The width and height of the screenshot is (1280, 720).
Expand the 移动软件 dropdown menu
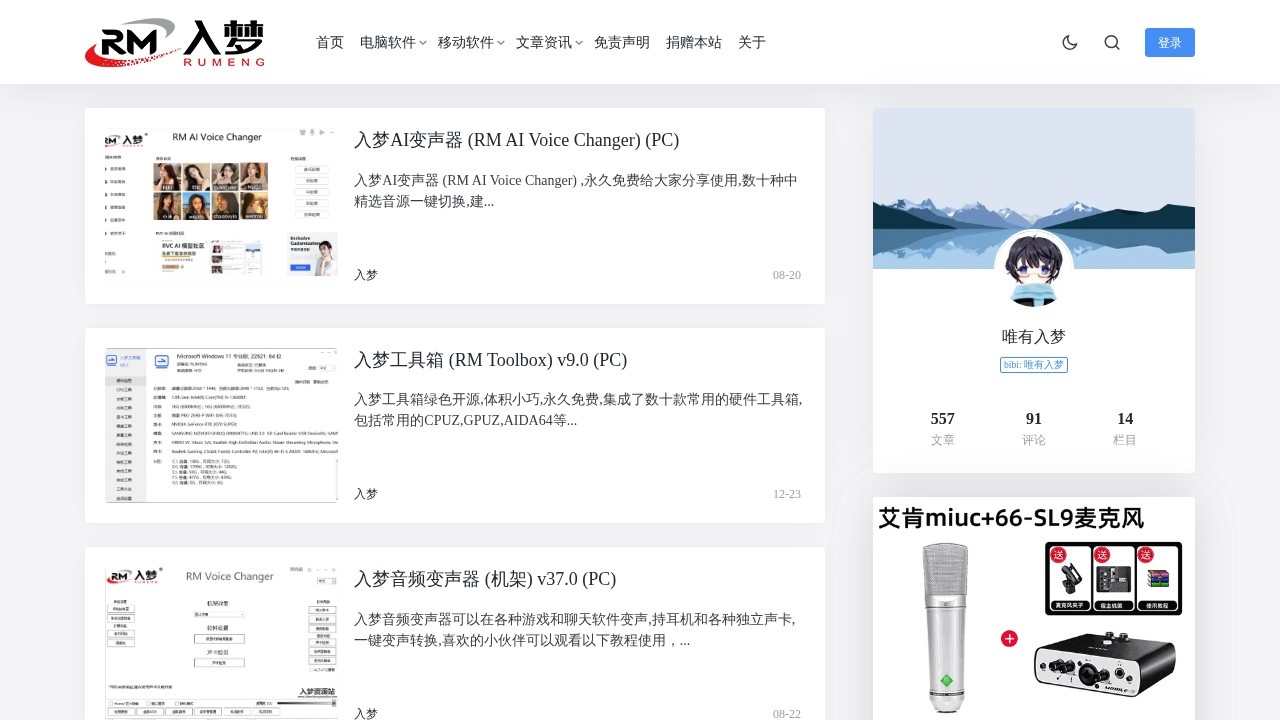click(465, 42)
